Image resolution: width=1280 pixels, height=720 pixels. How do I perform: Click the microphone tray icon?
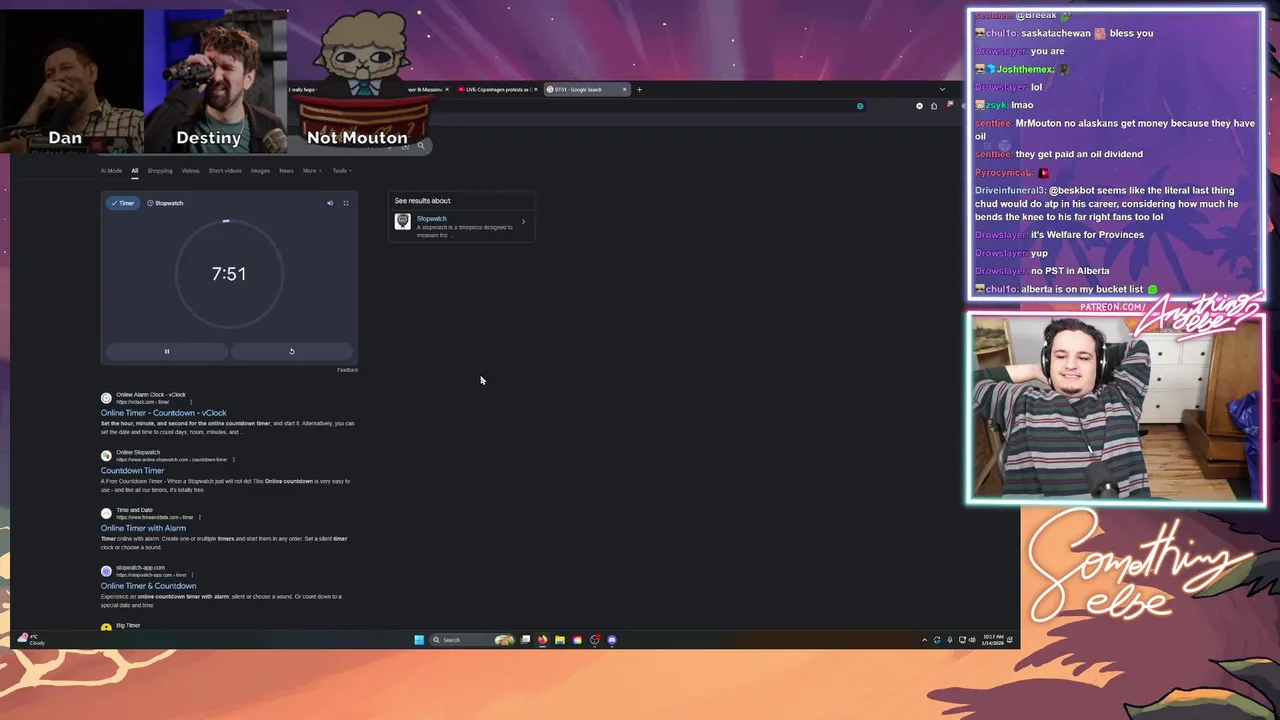pos(949,640)
